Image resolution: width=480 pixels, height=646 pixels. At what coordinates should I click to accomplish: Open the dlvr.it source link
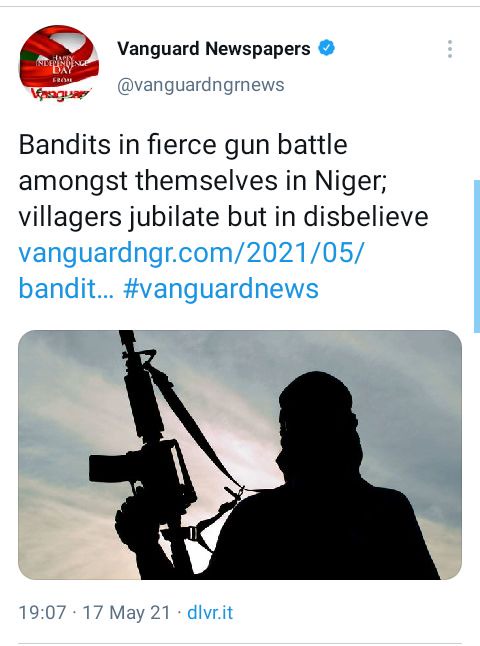point(210,613)
